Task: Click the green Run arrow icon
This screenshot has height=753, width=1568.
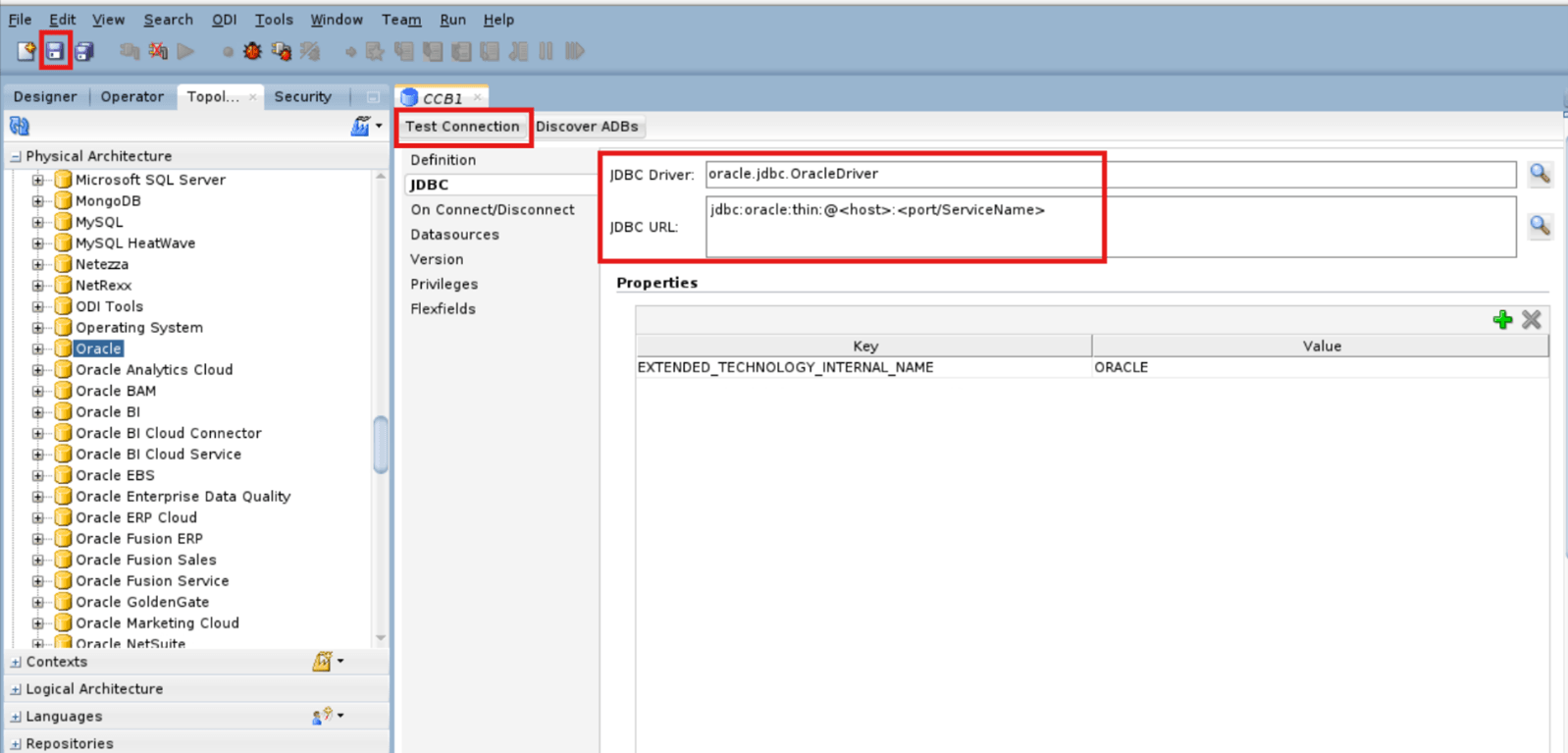Action: click(x=186, y=51)
